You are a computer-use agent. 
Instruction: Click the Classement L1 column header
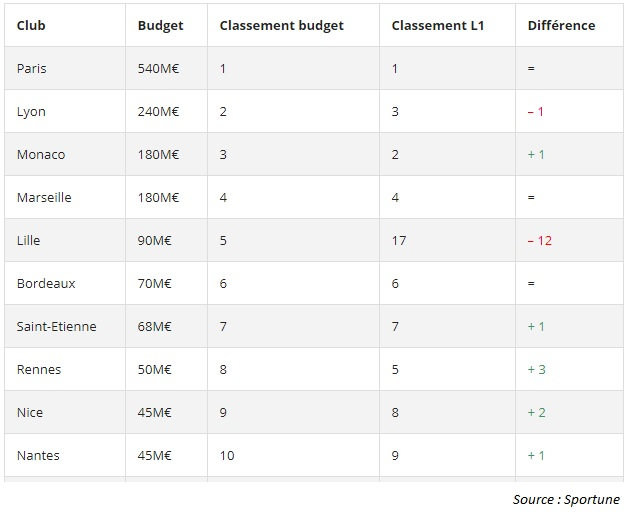[x=438, y=26]
